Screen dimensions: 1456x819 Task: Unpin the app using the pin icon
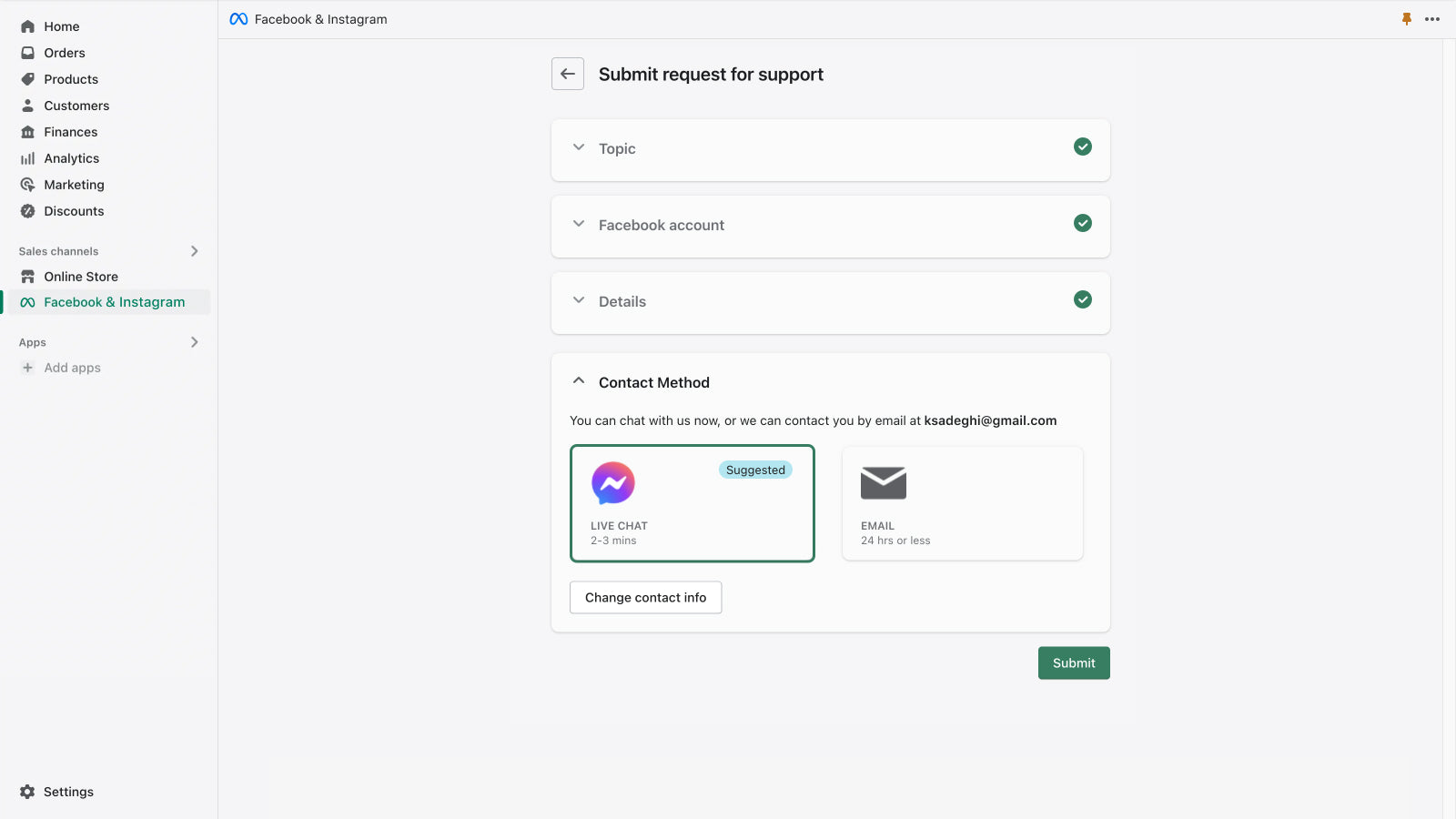click(1407, 18)
